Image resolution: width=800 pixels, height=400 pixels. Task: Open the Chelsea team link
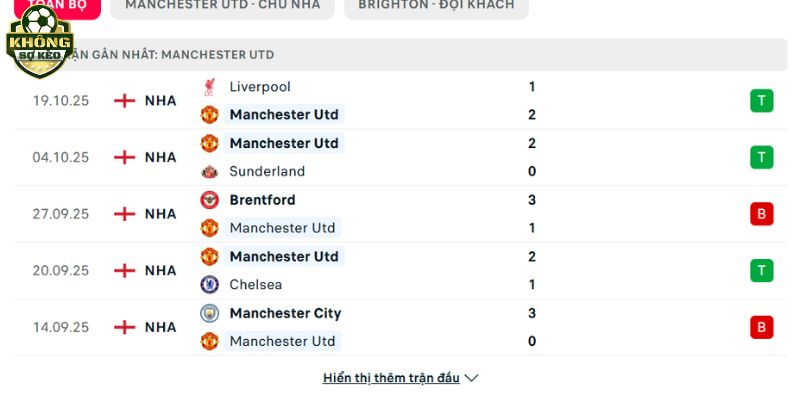click(256, 284)
